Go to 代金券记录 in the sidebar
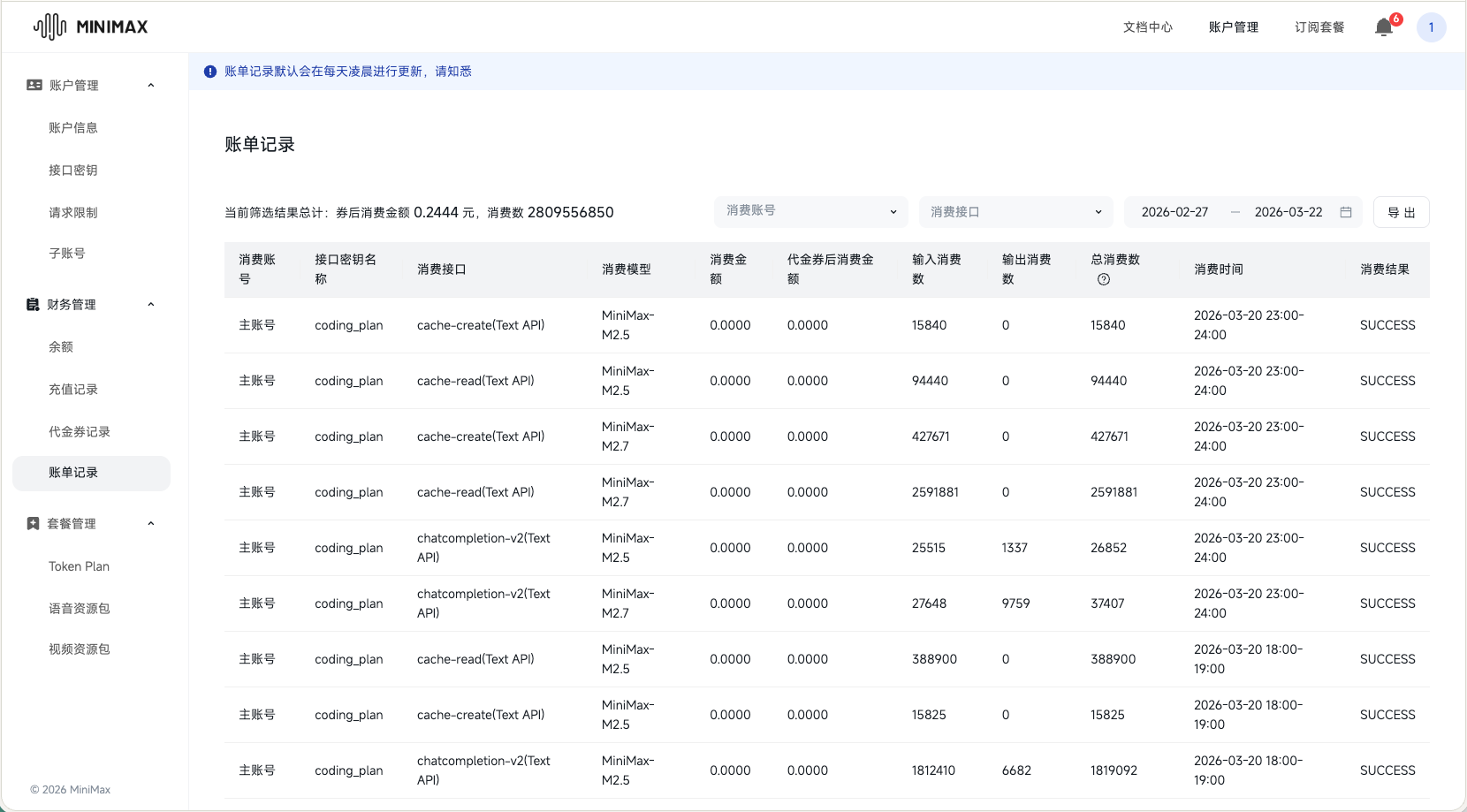 click(x=80, y=431)
